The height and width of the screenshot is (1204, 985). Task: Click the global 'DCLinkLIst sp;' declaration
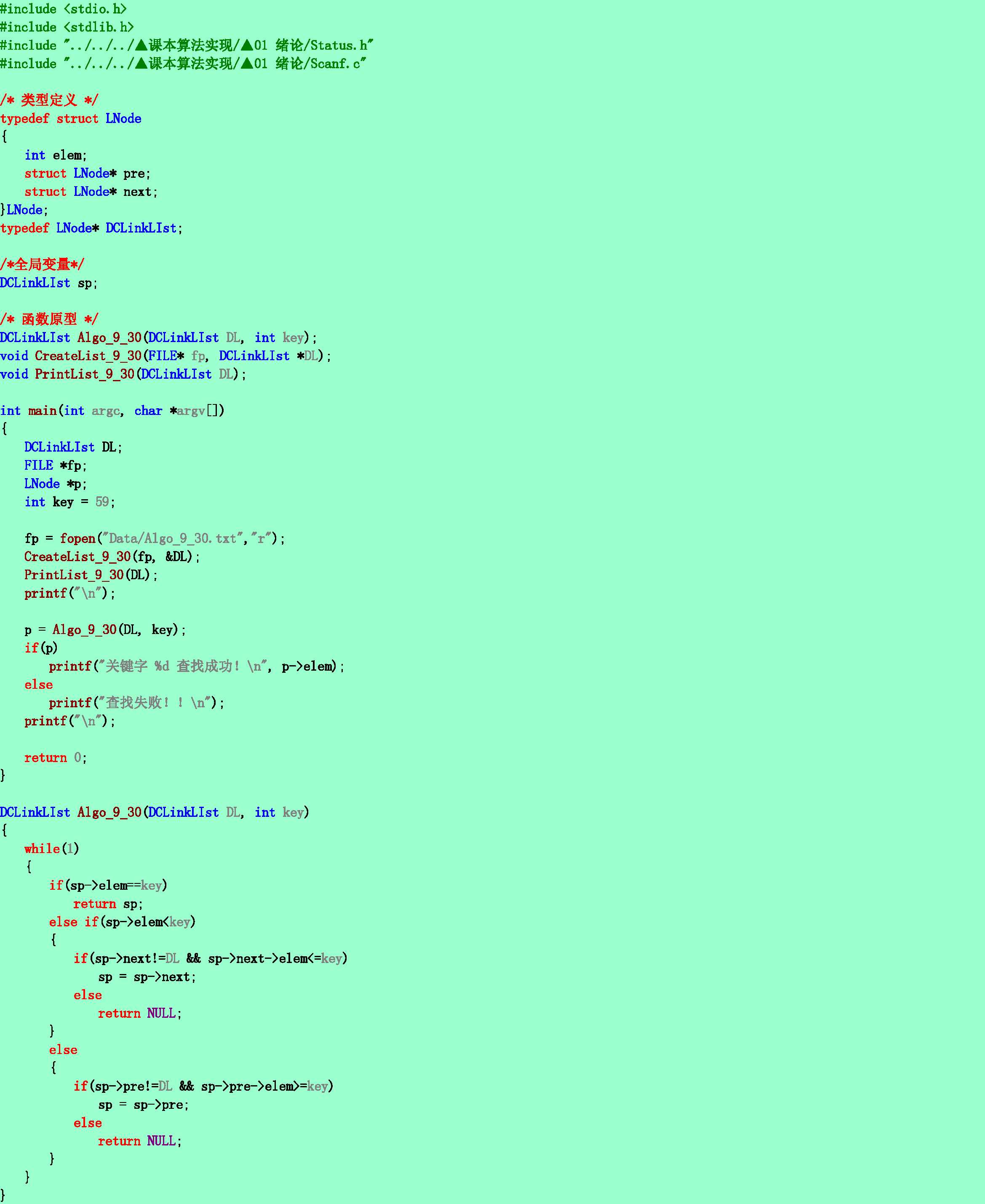click(x=49, y=283)
